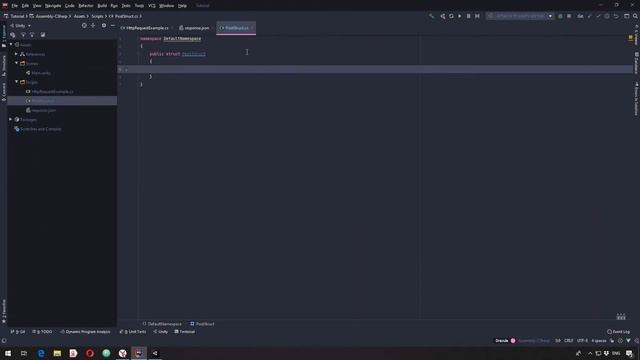The height and width of the screenshot is (360, 640).
Task: Open explorer panel settings gear
Action: click(104, 25)
